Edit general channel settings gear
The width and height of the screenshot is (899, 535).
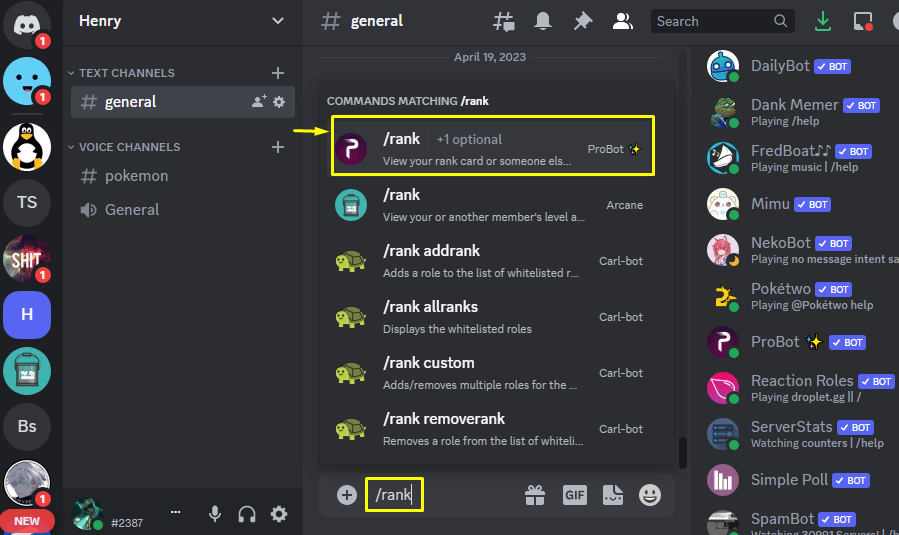coord(279,102)
